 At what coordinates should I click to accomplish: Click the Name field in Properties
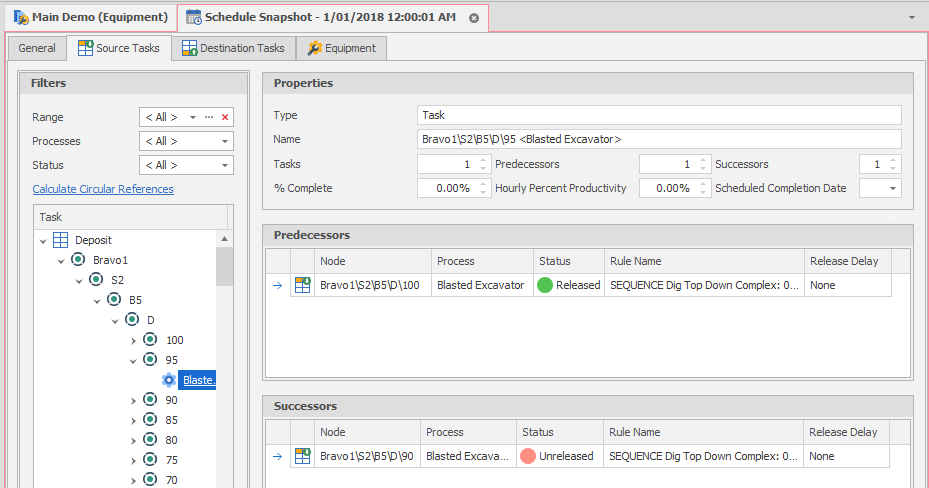(659, 139)
